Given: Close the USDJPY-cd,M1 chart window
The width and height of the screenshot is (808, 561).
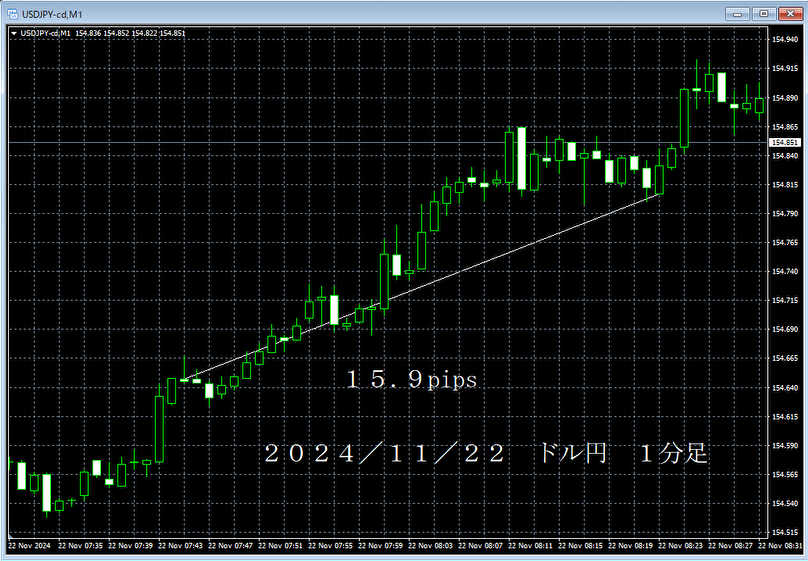Looking at the screenshot, I should click(790, 14).
